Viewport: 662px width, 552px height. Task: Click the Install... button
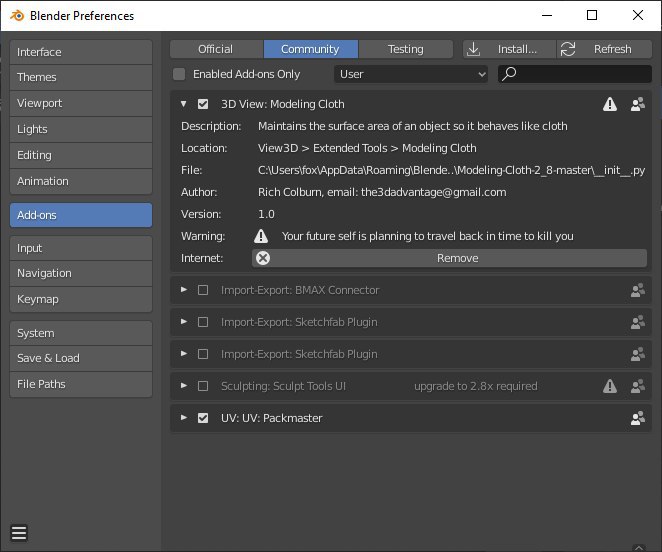(x=510, y=49)
